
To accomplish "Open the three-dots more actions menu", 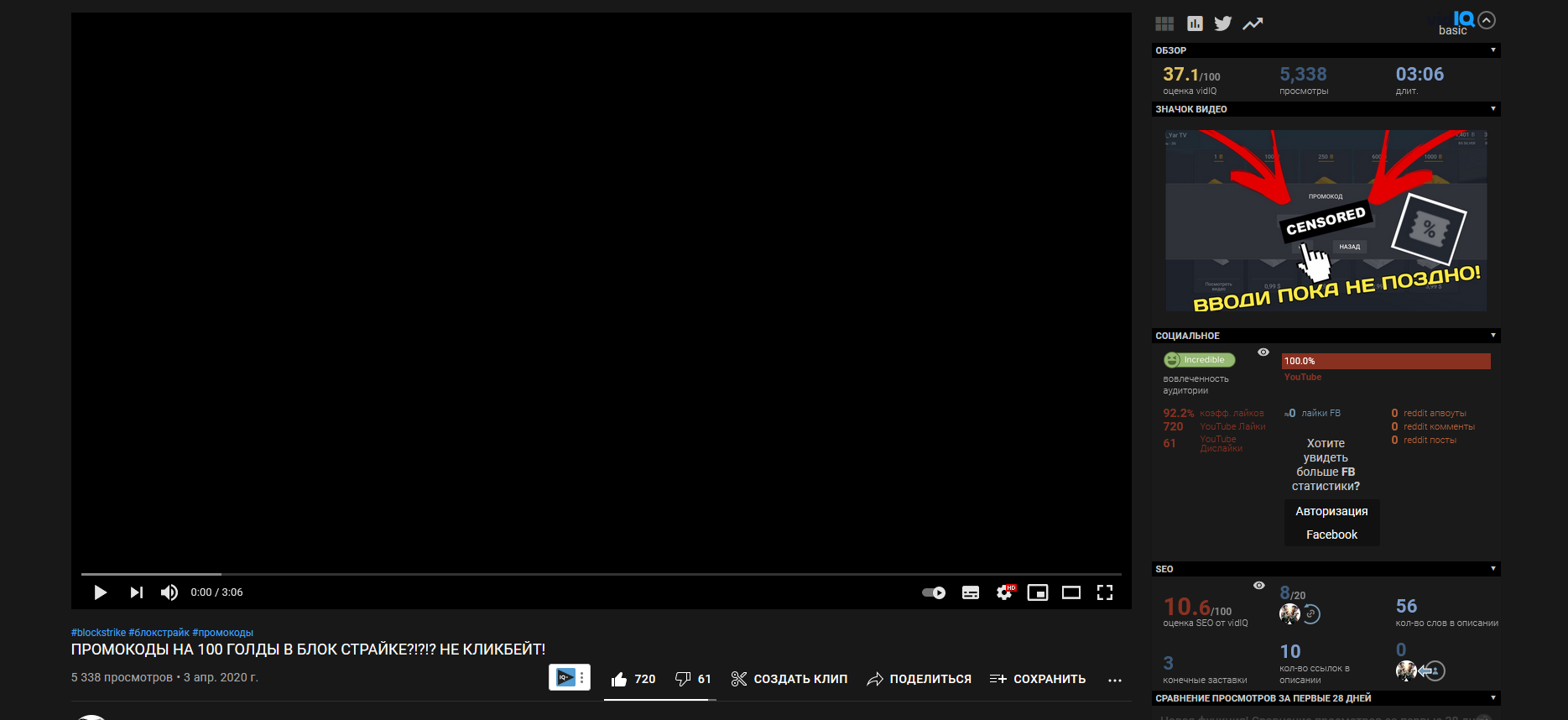I will point(1115,680).
